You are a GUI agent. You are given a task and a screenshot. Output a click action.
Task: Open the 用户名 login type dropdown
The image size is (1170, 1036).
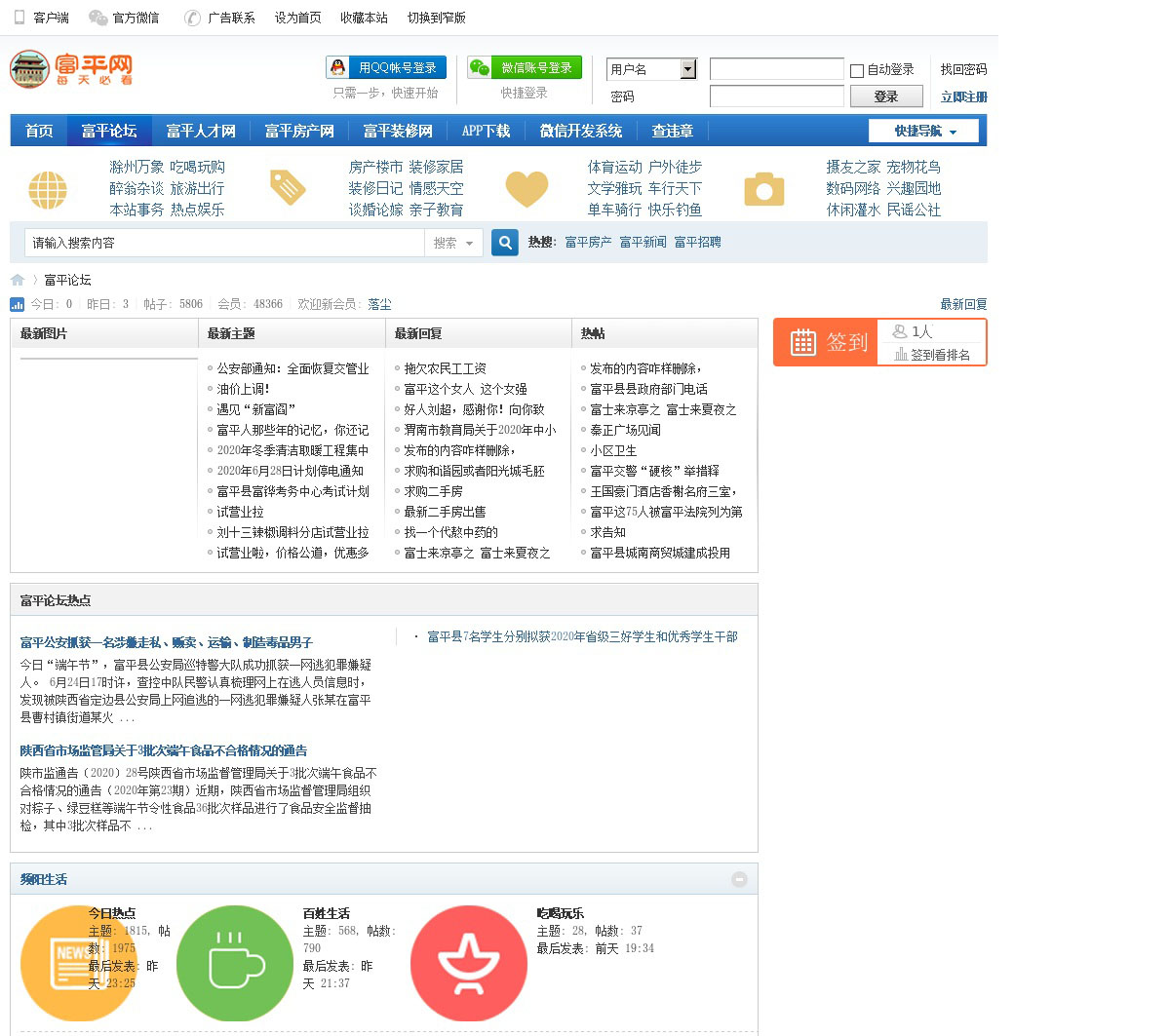click(x=688, y=69)
